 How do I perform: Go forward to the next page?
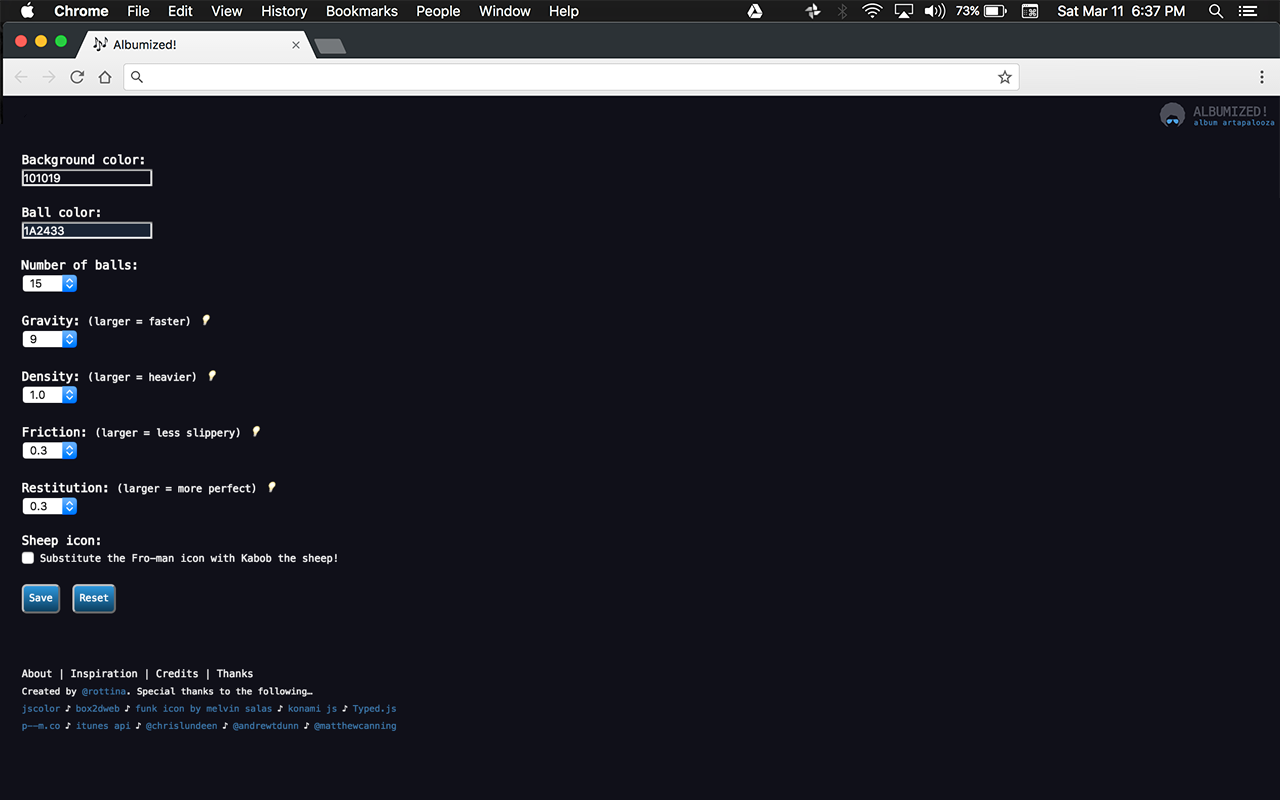(x=49, y=77)
